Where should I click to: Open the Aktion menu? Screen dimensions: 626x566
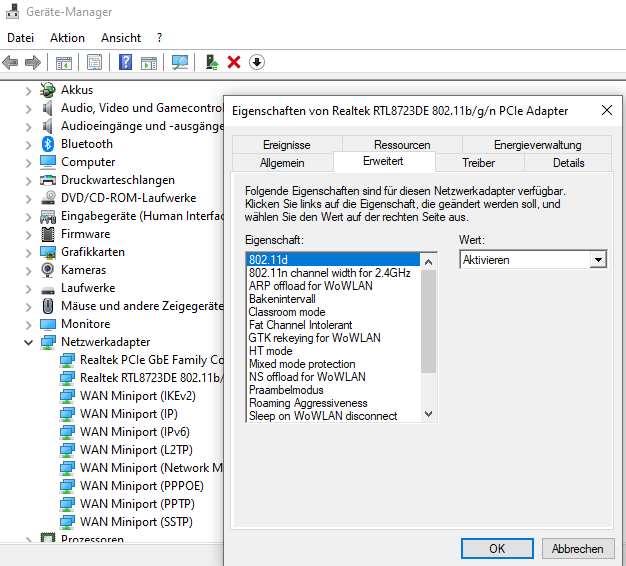[x=67, y=38]
